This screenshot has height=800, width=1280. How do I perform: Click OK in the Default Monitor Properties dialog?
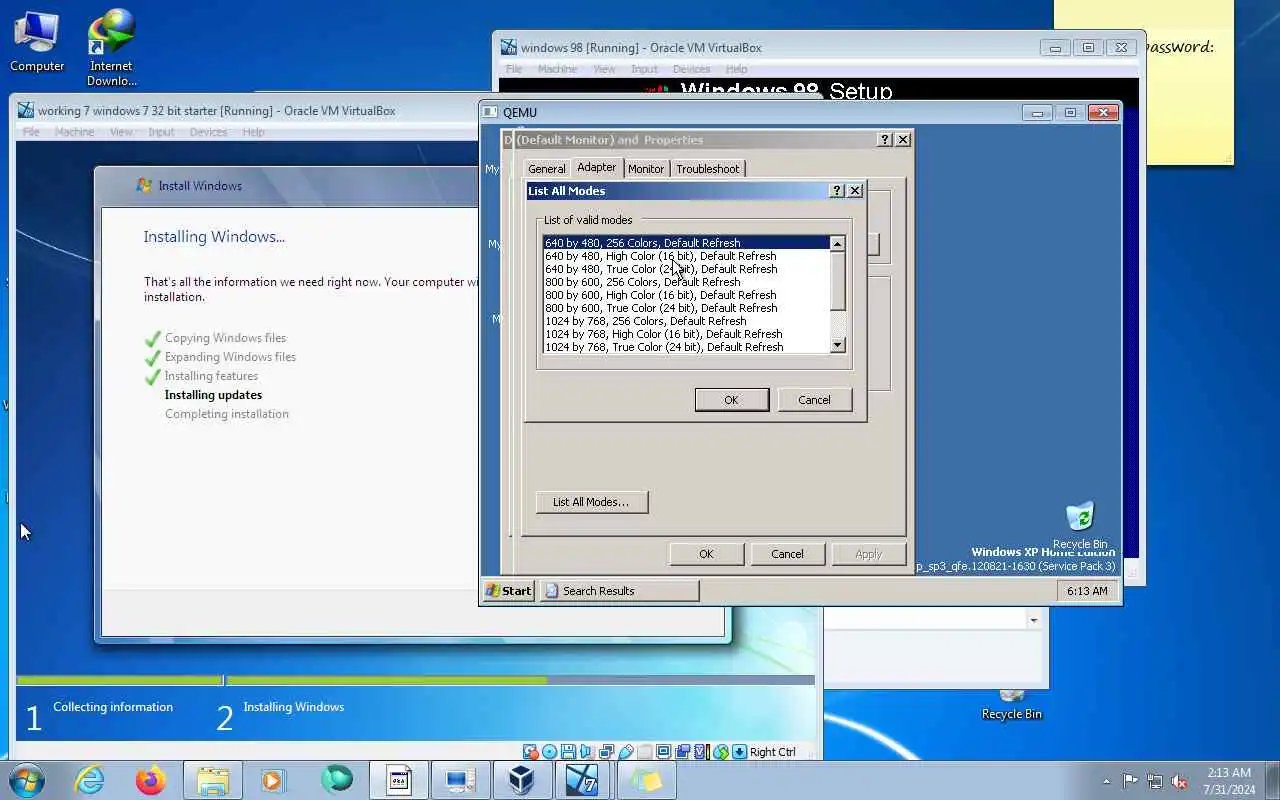[x=706, y=554]
